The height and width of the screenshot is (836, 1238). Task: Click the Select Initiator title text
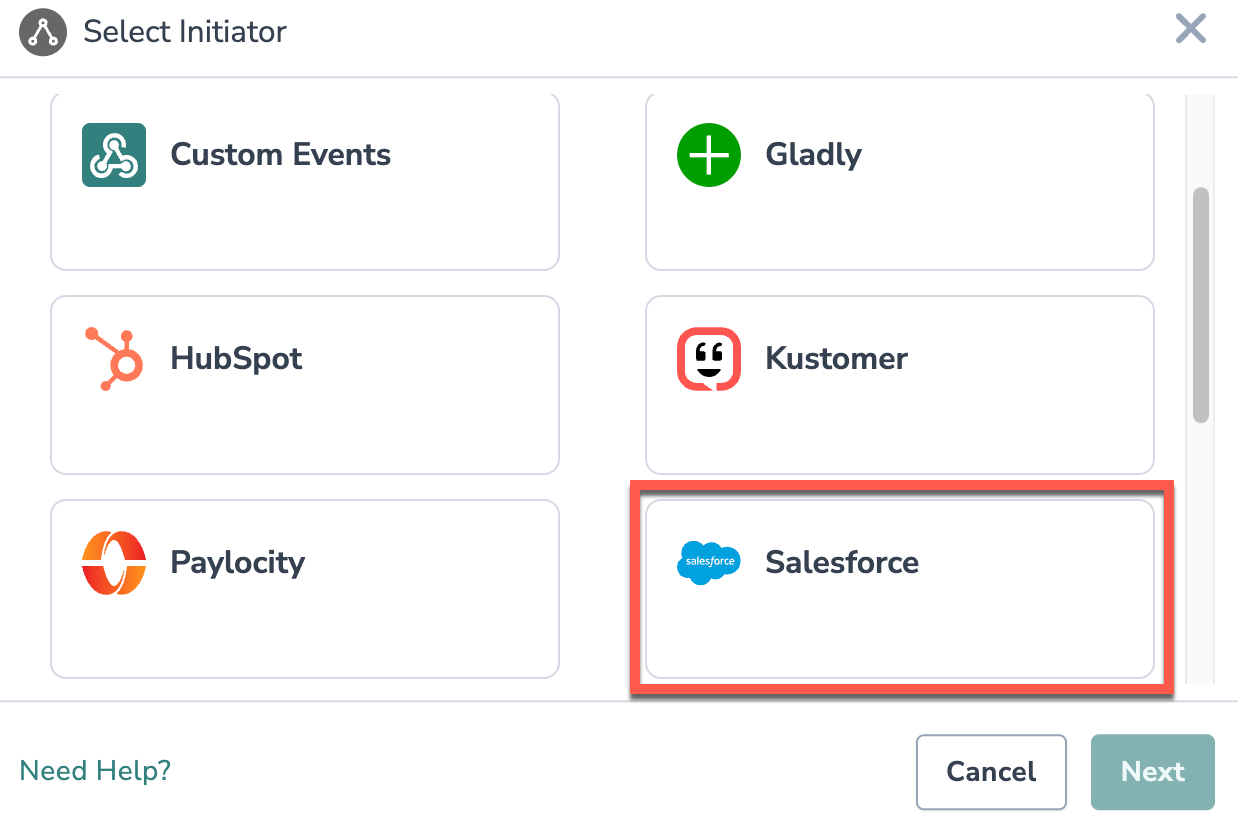click(x=185, y=32)
